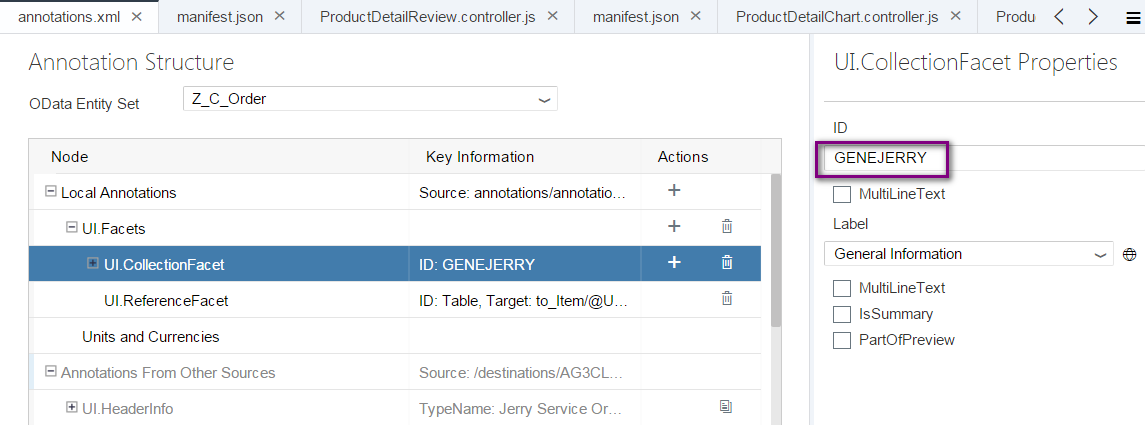Click 'Source: annotations/annotatio...' cell
Viewport: 1145px width, 425px height.
tap(523, 193)
